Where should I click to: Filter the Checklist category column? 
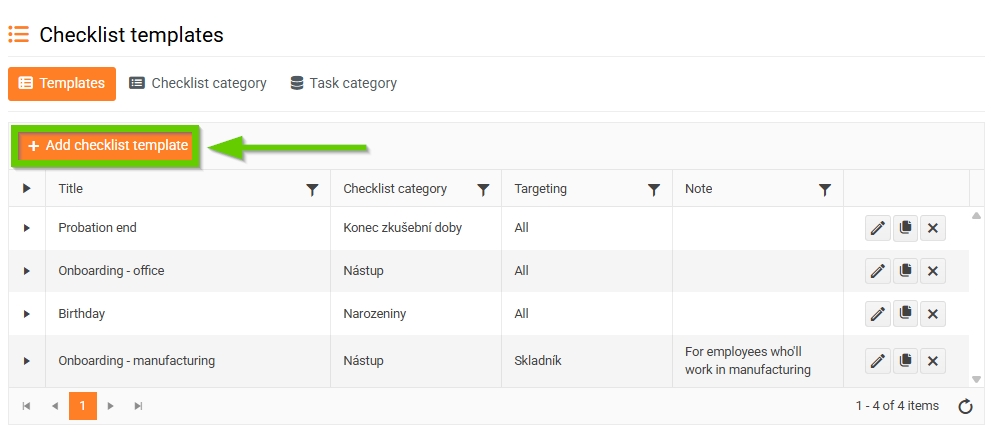[483, 189]
